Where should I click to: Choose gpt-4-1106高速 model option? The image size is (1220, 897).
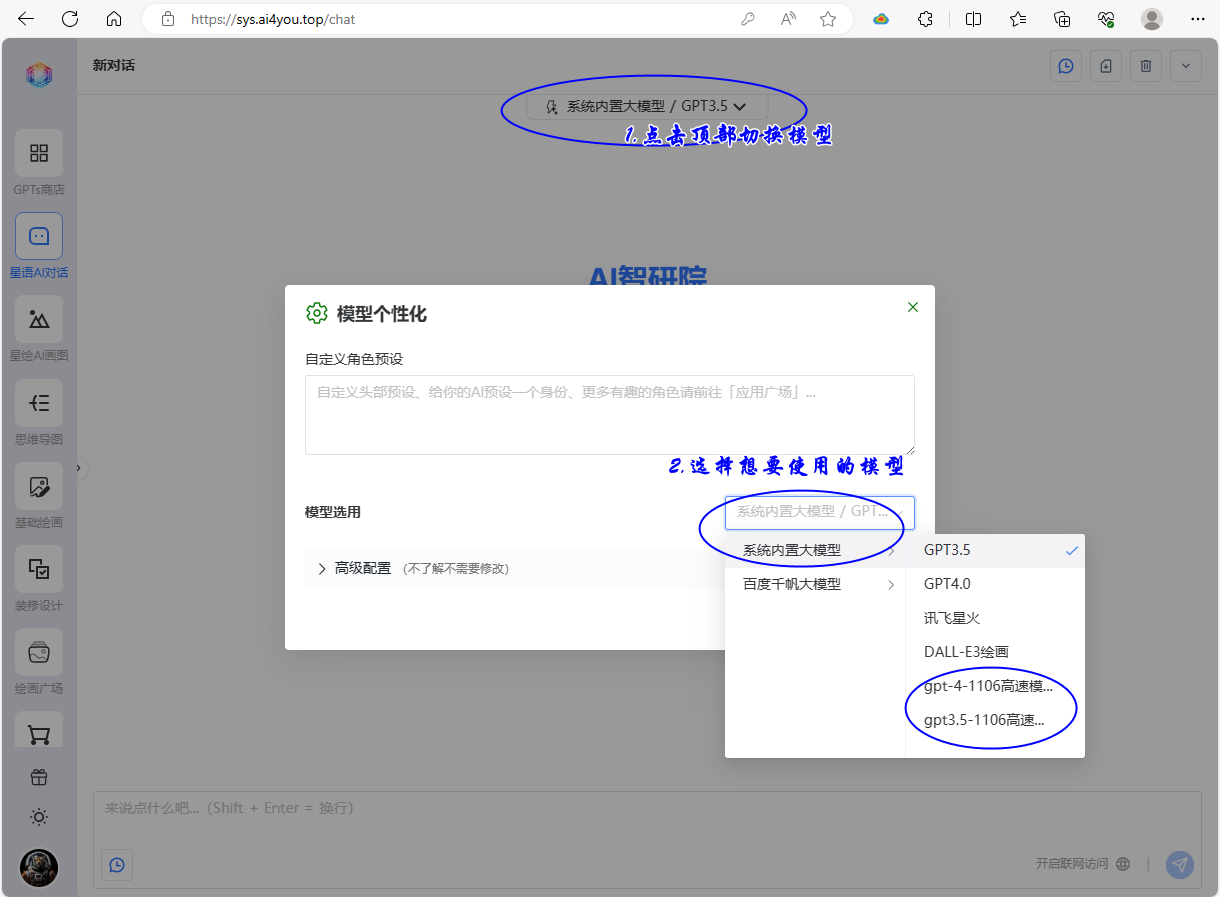point(995,686)
